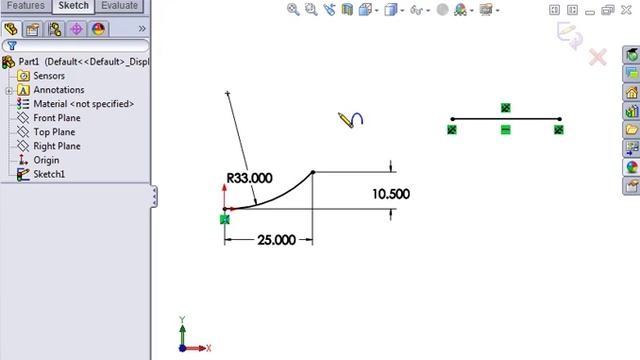Image resolution: width=640 pixels, height=360 pixels.
Task: Click the Zoom to Fit magnifier icon
Action: [293, 9]
